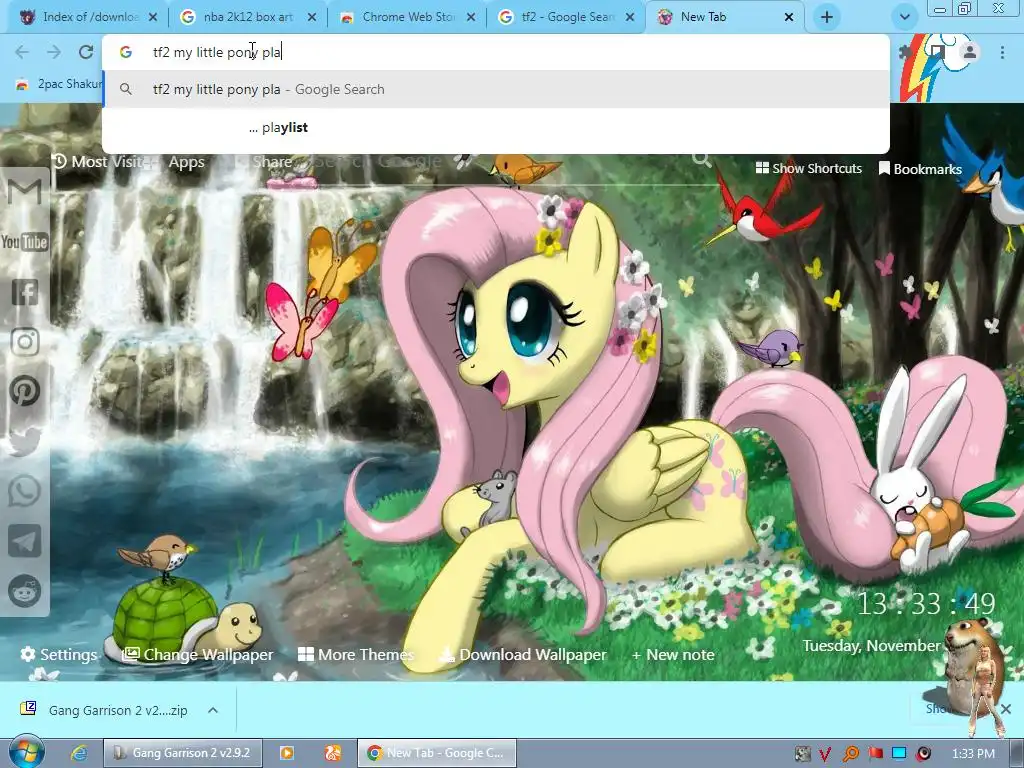Select the playlist autocomplete suggestion

point(496,127)
